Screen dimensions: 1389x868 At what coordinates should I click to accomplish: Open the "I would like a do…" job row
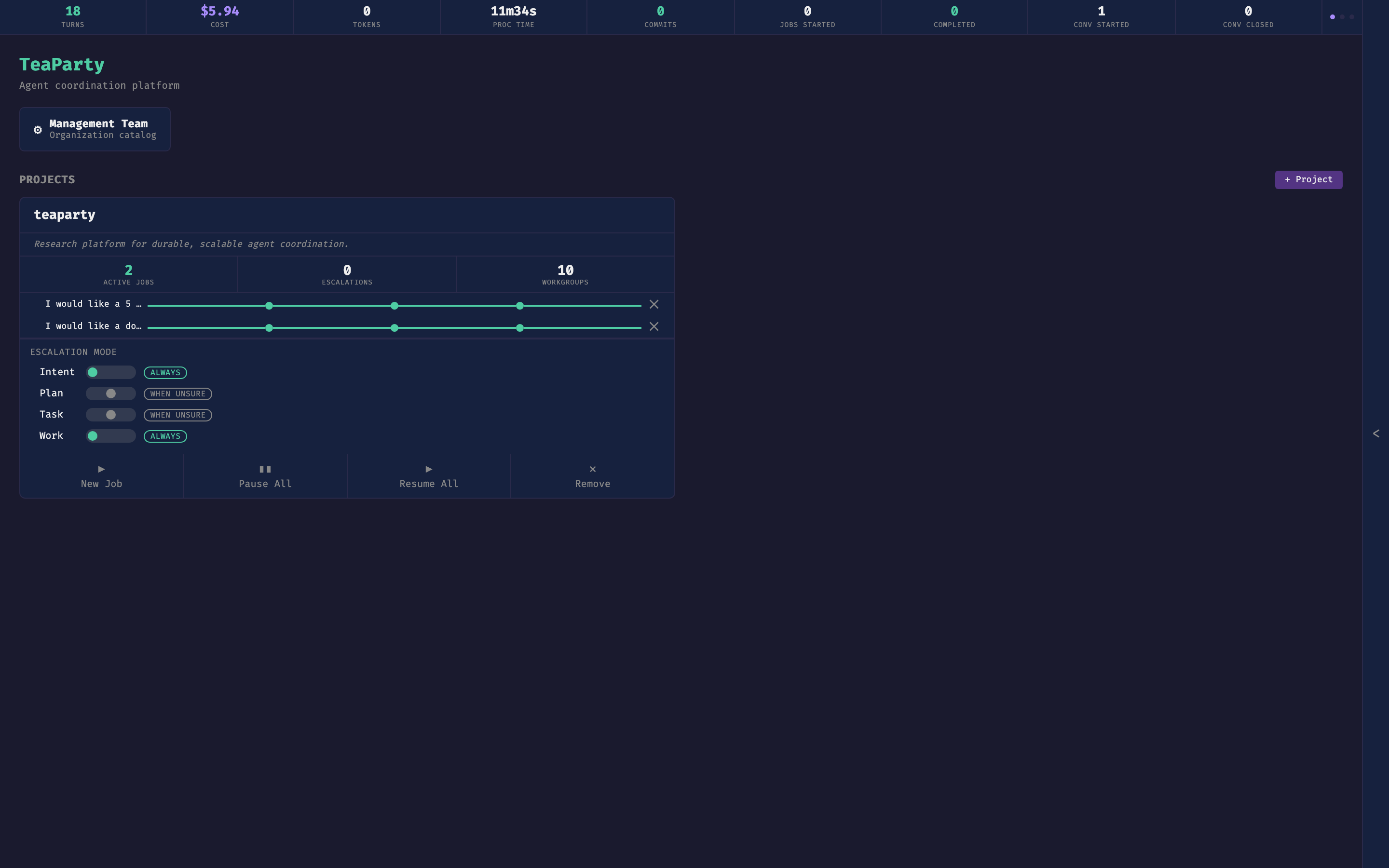pyautogui.click(x=347, y=326)
